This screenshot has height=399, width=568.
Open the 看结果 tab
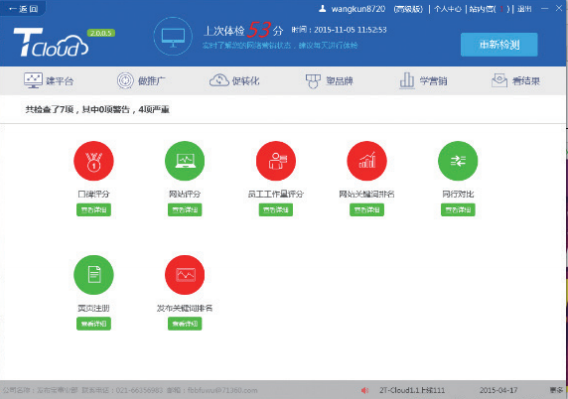[515, 80]
